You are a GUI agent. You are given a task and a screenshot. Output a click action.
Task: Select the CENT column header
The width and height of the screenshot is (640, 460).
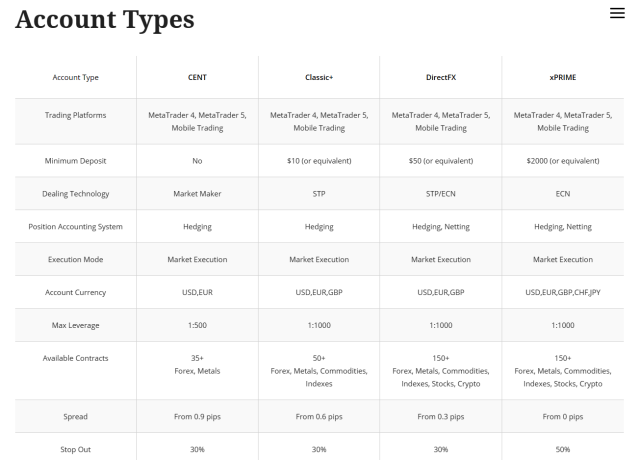click(x=197, y=77)
